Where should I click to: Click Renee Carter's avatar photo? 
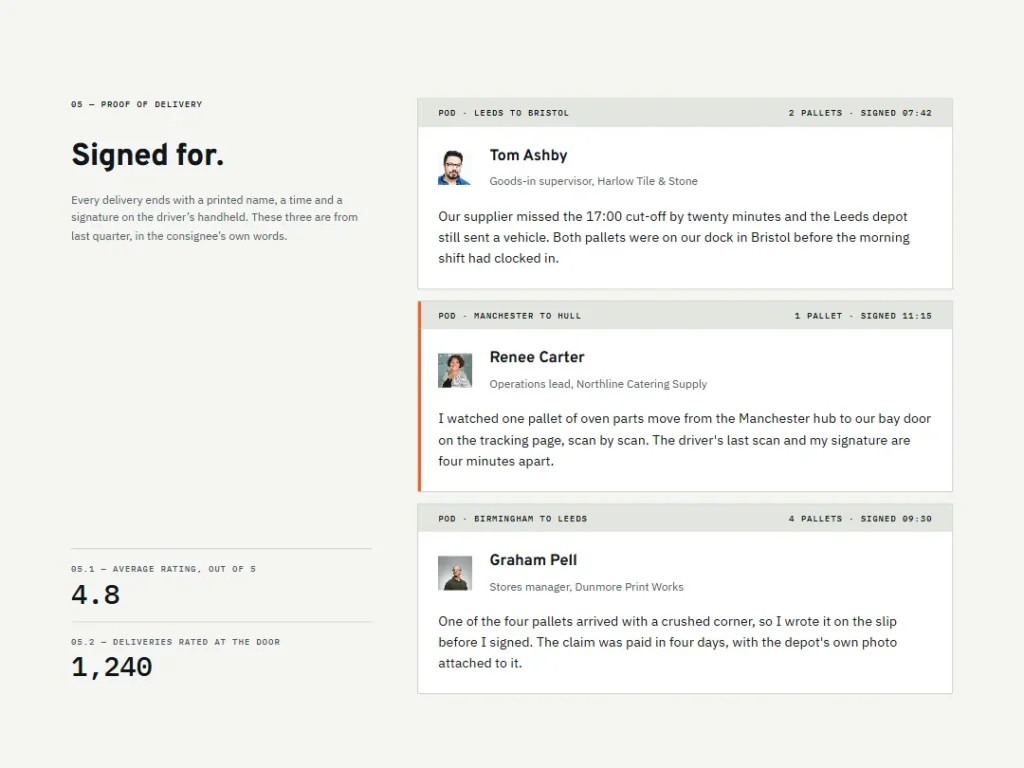(x=455, y=370)
